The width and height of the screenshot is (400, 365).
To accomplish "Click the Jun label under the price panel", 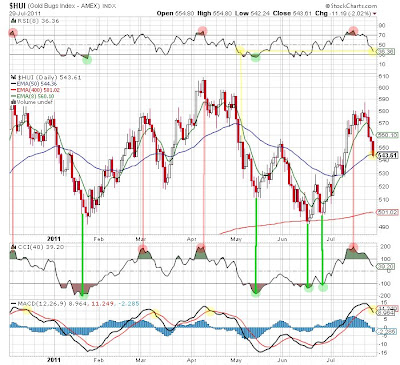I will click(x=282, y=239).
